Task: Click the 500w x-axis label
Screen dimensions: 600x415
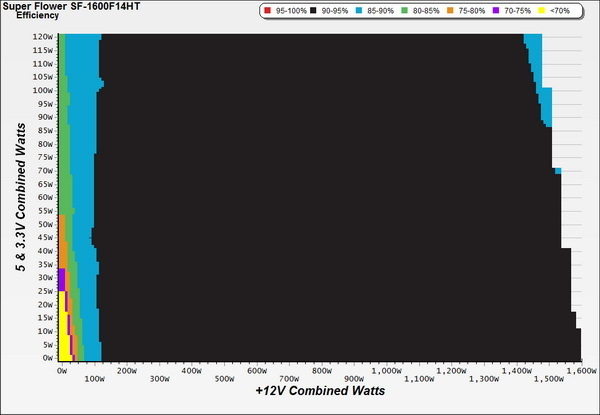Action: click(x=224, y=379)
